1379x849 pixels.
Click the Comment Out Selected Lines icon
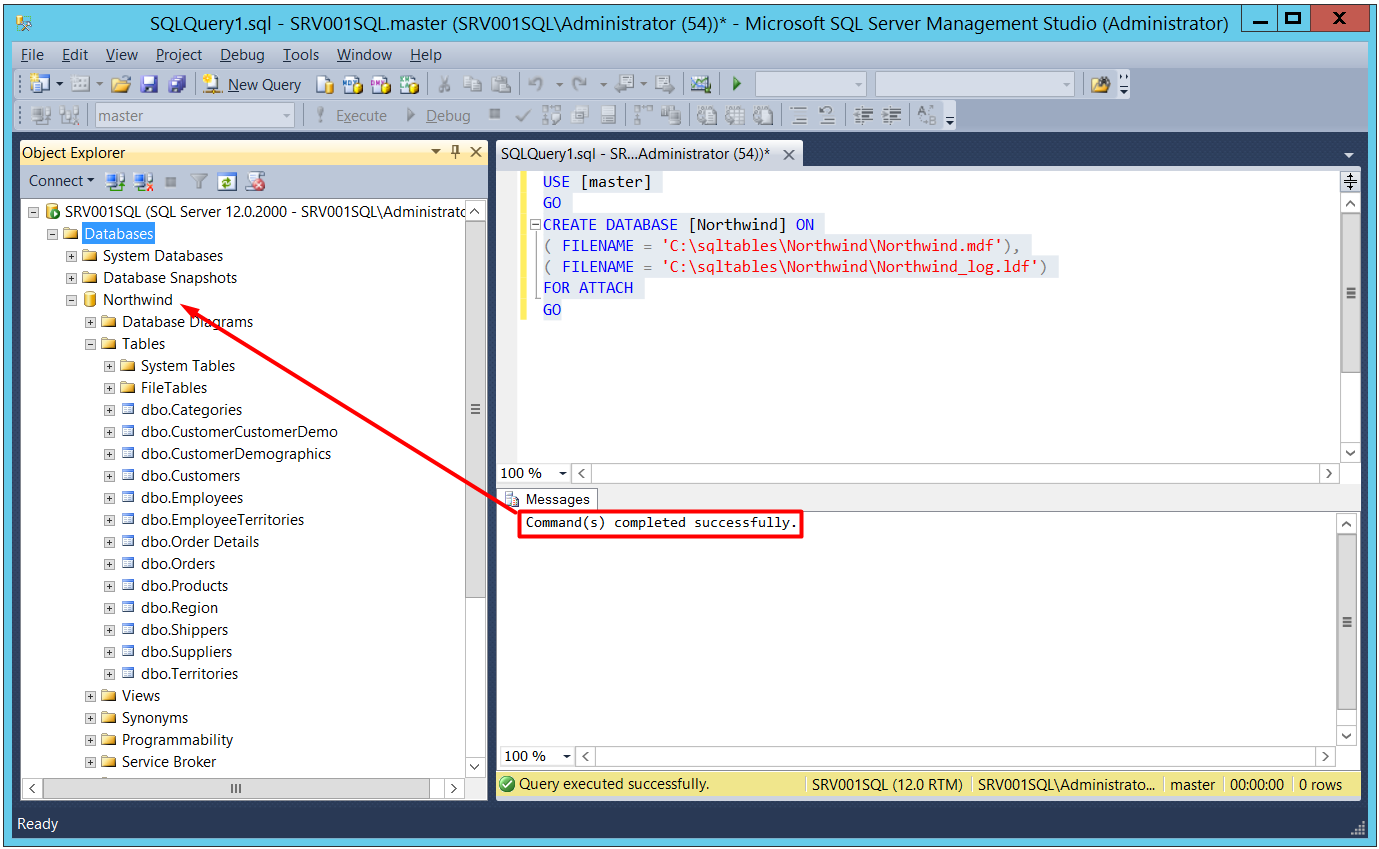[x=799, y=116]
